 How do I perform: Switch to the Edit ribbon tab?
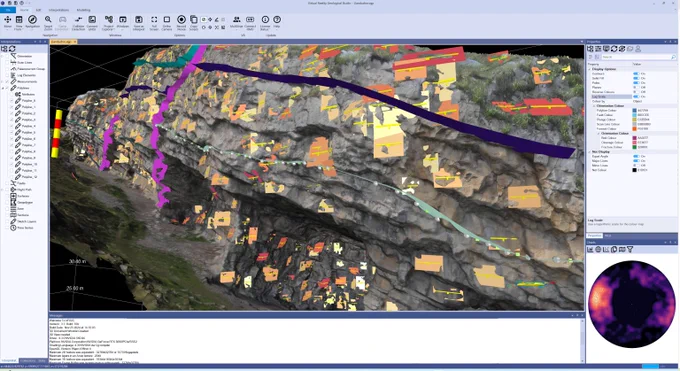(38, 10)
